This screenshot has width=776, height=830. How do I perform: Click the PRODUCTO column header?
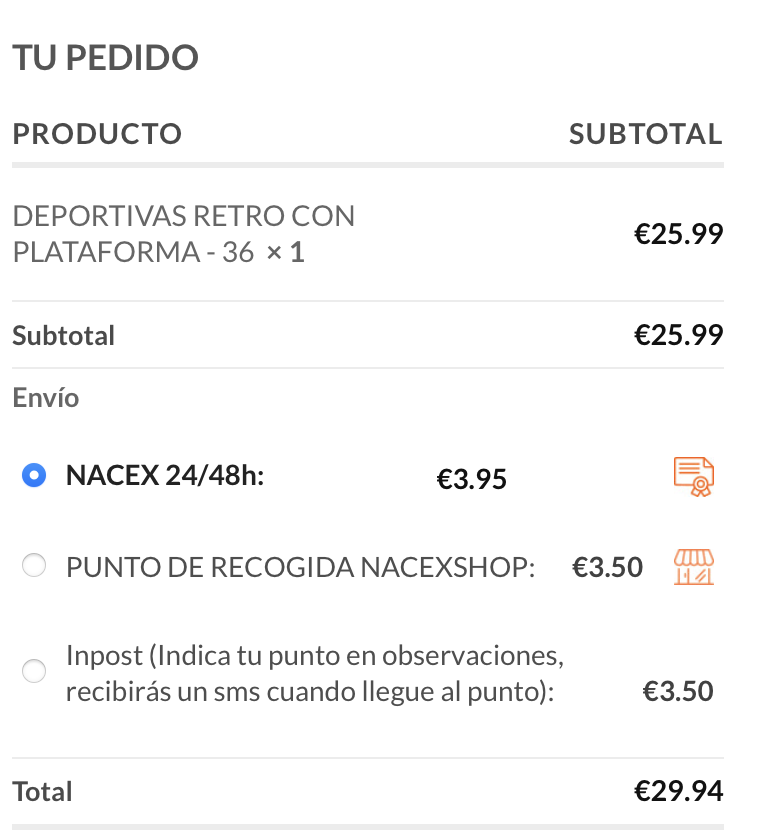click(x=97, y=134)
